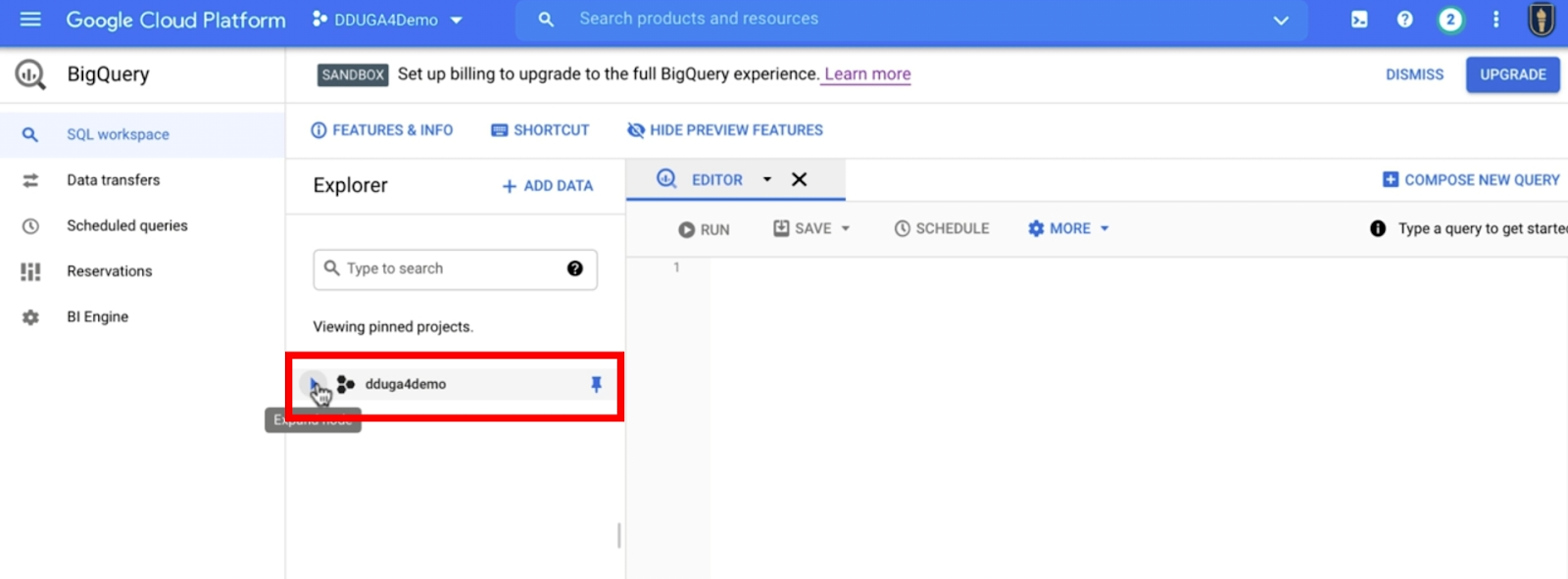The width and height of the screenshot is (1568, 579).
Task: Click the BigQuery product icon
Action: [x=30, y=74]
